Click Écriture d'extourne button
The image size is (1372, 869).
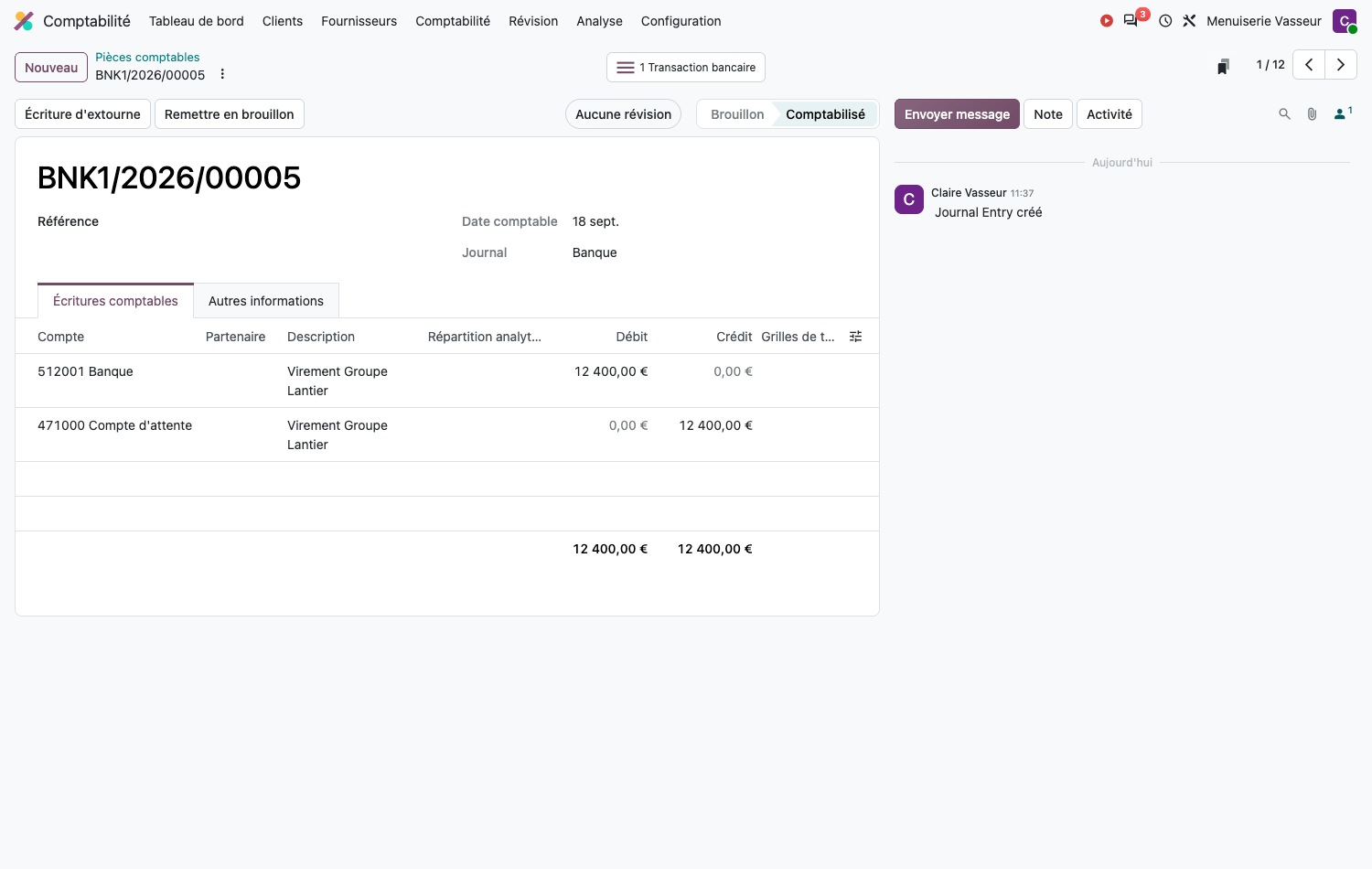(82, 114)
